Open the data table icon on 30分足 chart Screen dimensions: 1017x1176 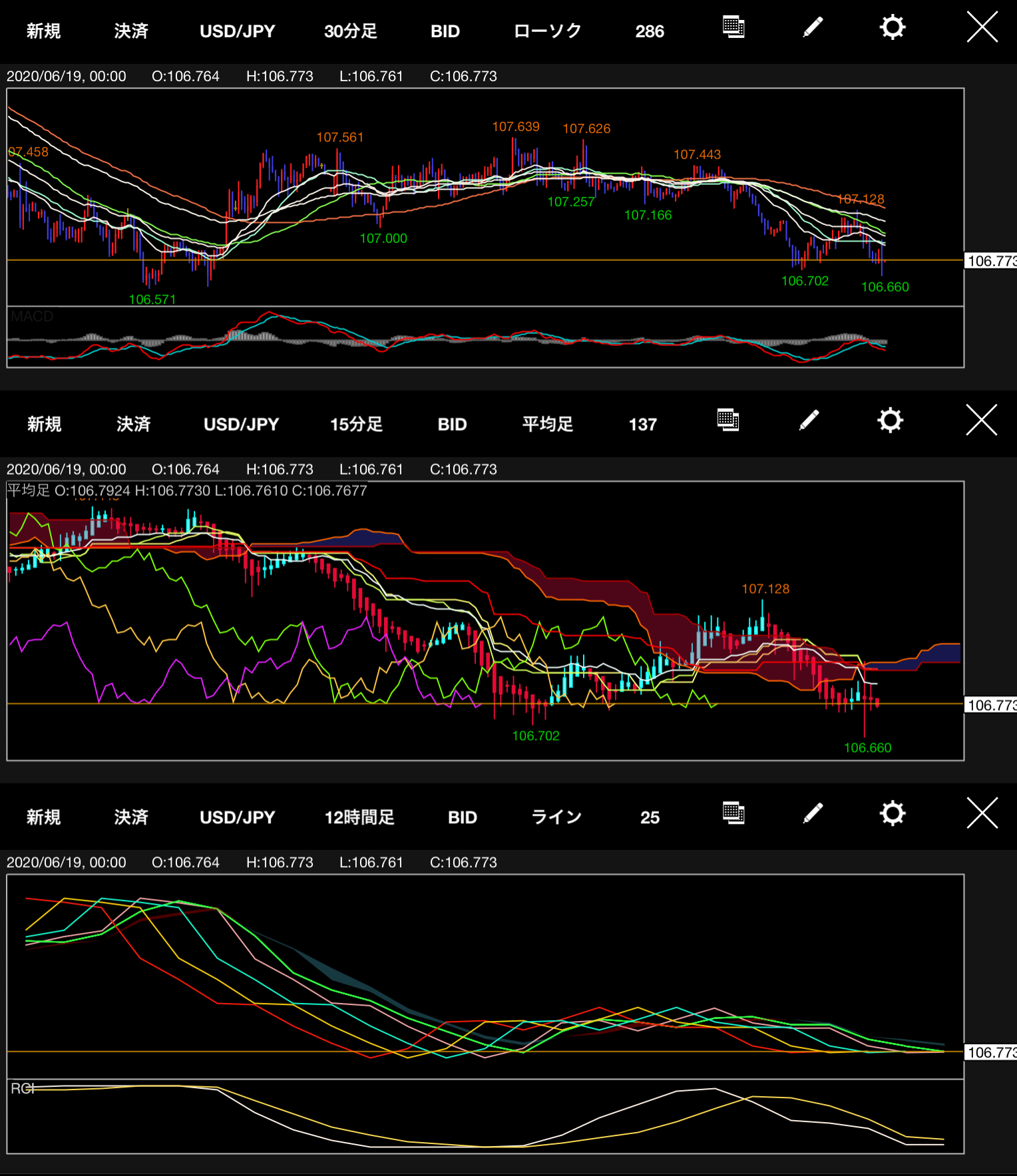tap(733, 28)
